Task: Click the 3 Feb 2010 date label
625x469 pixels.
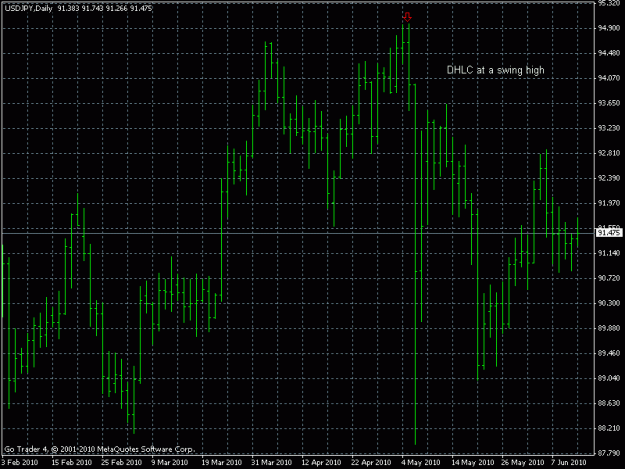Action: pyautogui.click(x=20, y=462)
